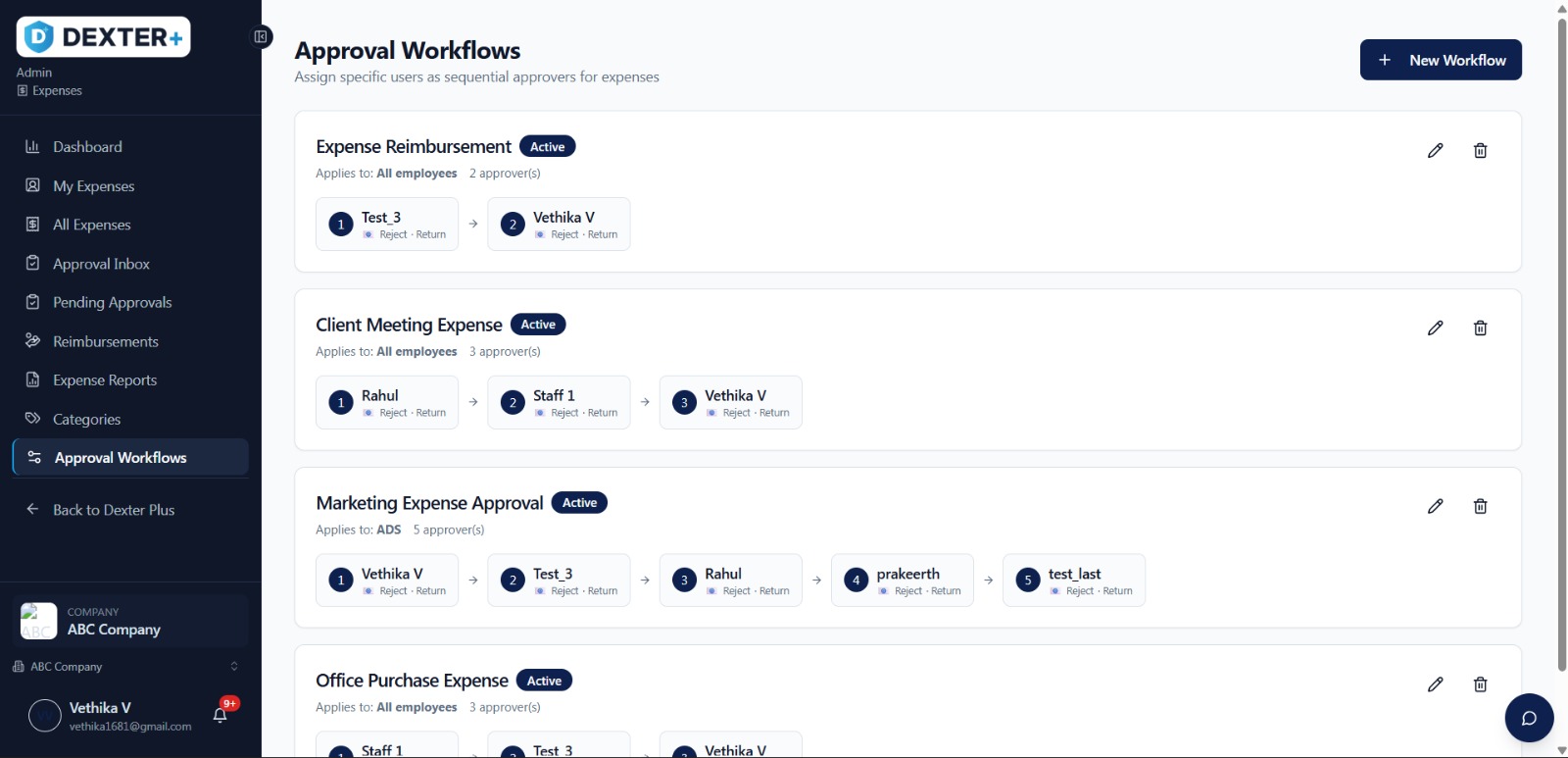Select approver Test_3 in Expense Reimbursement
The height and width of the screenshot is (758, 1568).
coord(387,225)
